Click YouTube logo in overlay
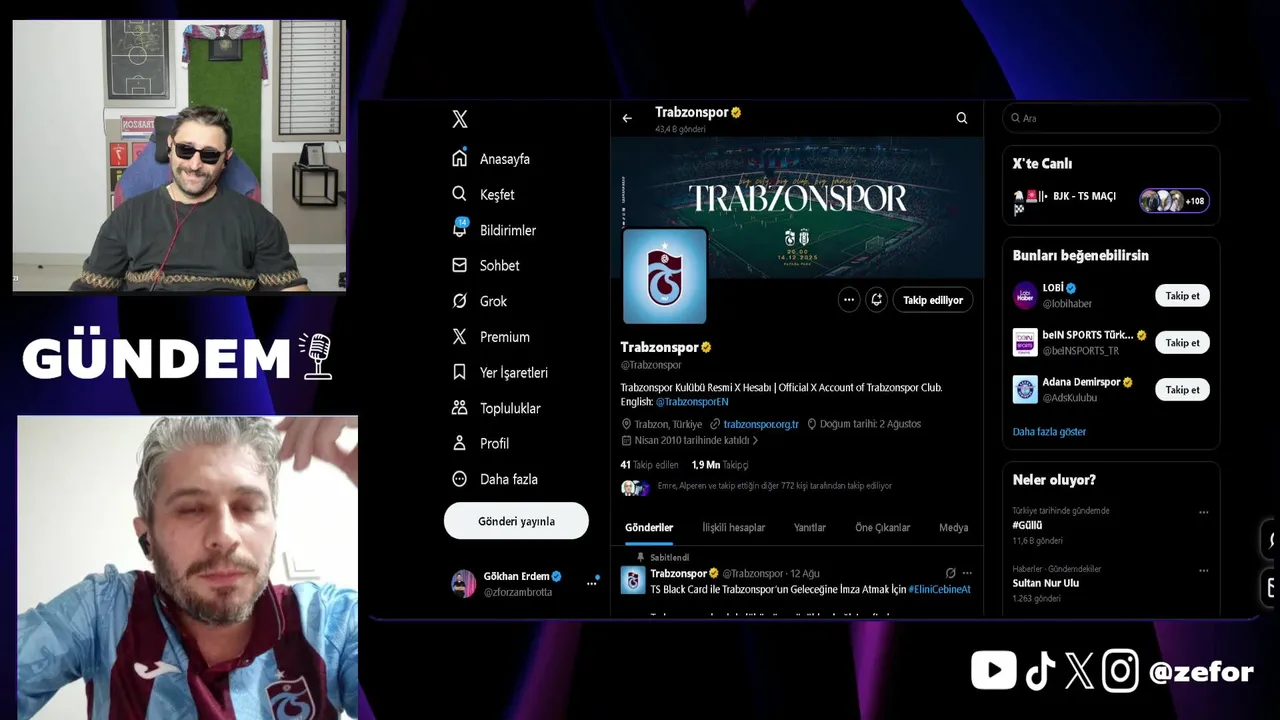The width and height of the screenshot is (1280, 720). pos(994,671)
